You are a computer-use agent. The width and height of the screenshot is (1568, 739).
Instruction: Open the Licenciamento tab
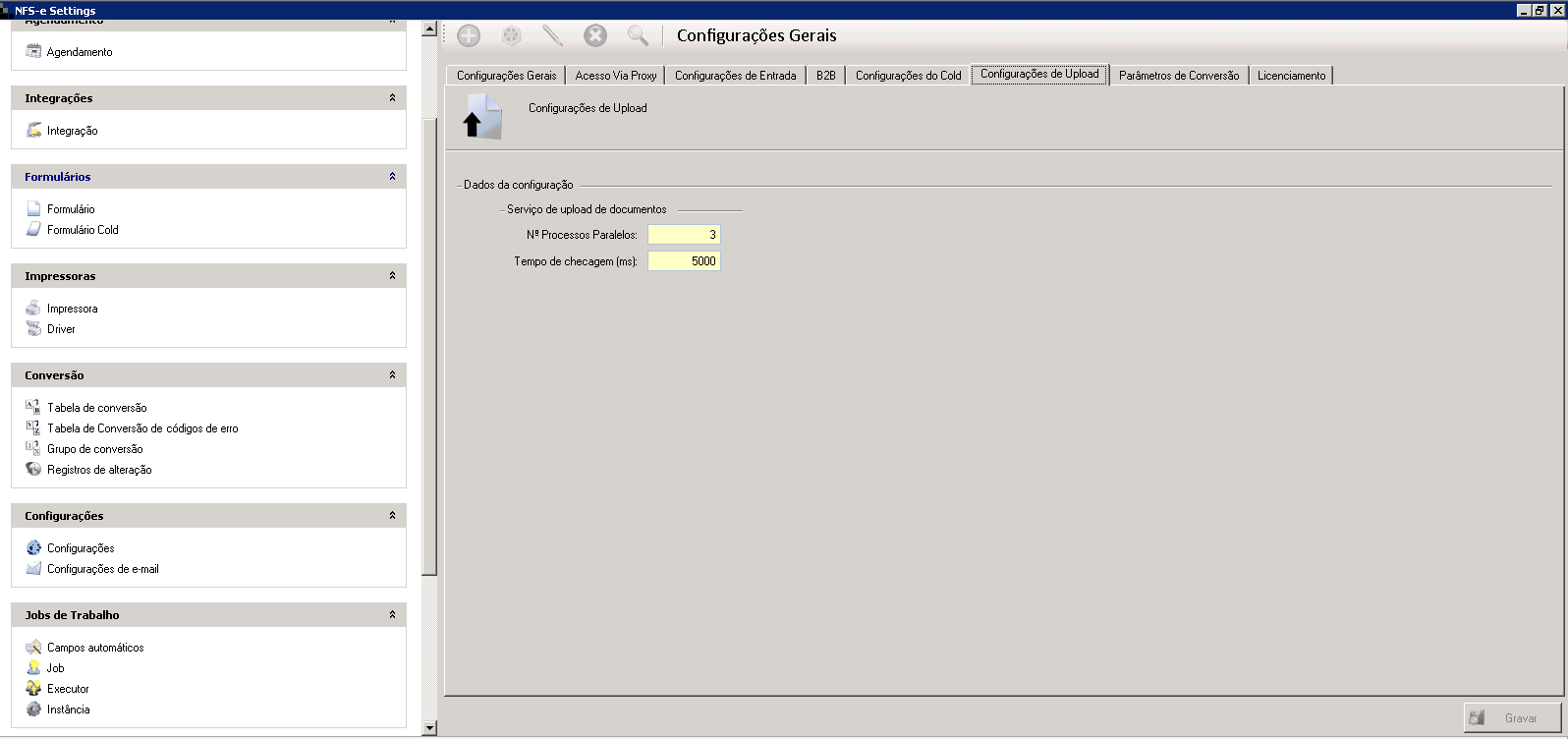[x=1291, y=76]
